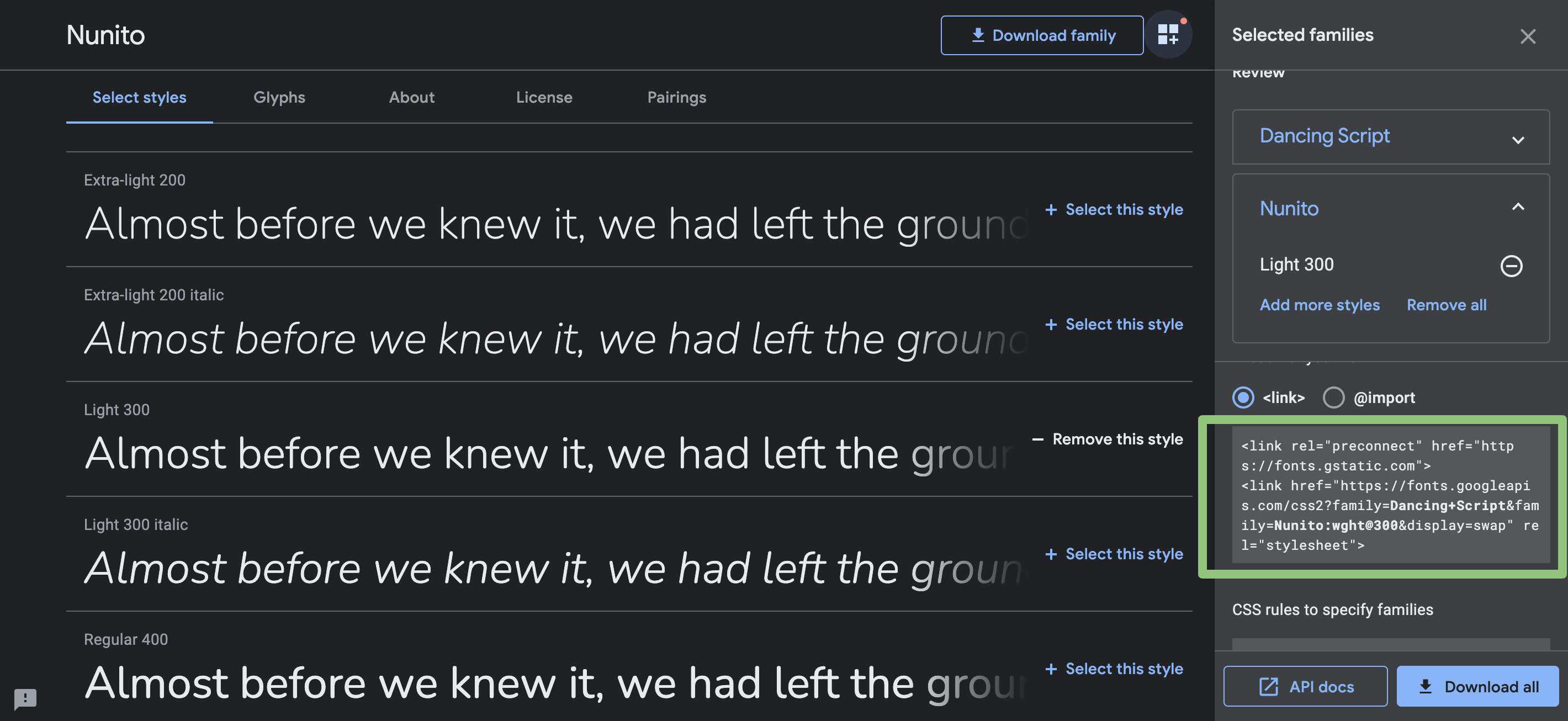Switch to the Glyphs tab
1568x721 pixels.
coord(279,97)
